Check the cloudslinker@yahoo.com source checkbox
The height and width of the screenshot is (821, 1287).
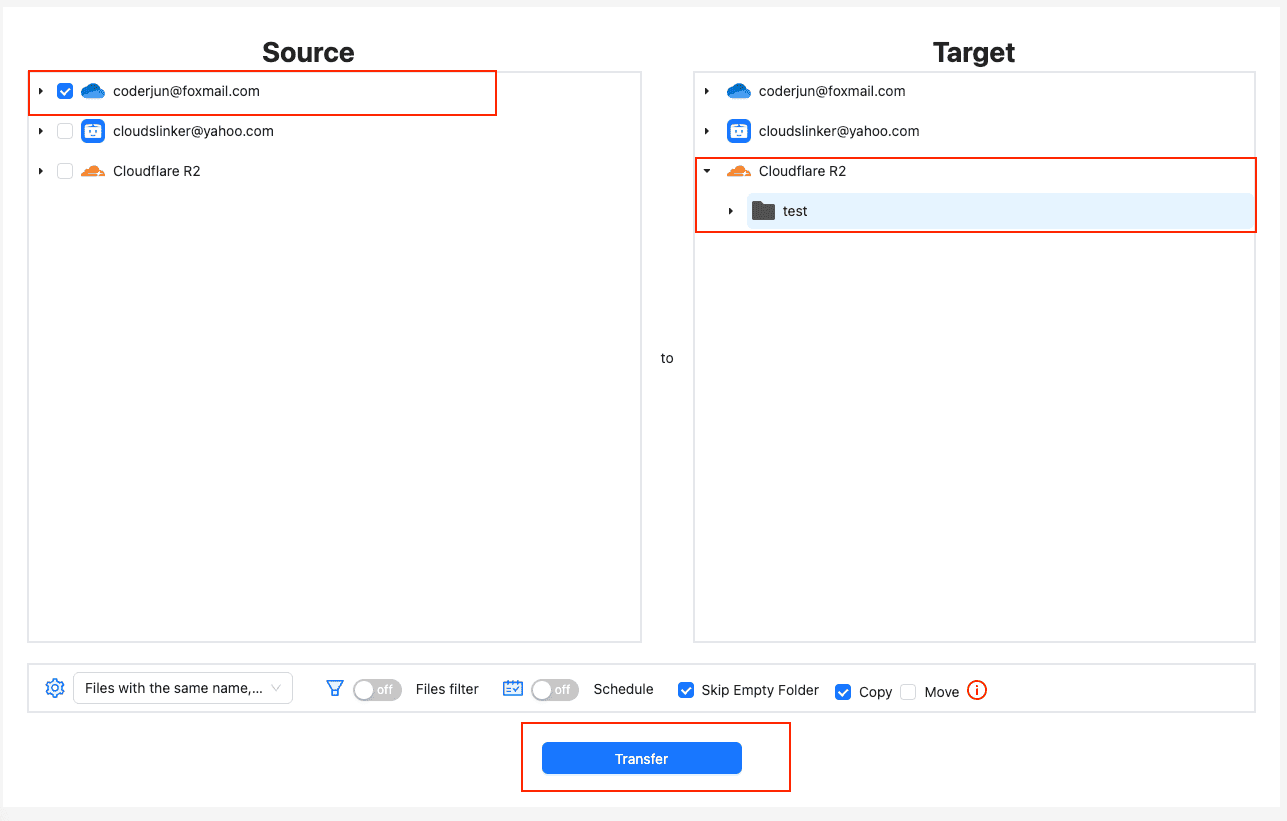tap(65, 131)
